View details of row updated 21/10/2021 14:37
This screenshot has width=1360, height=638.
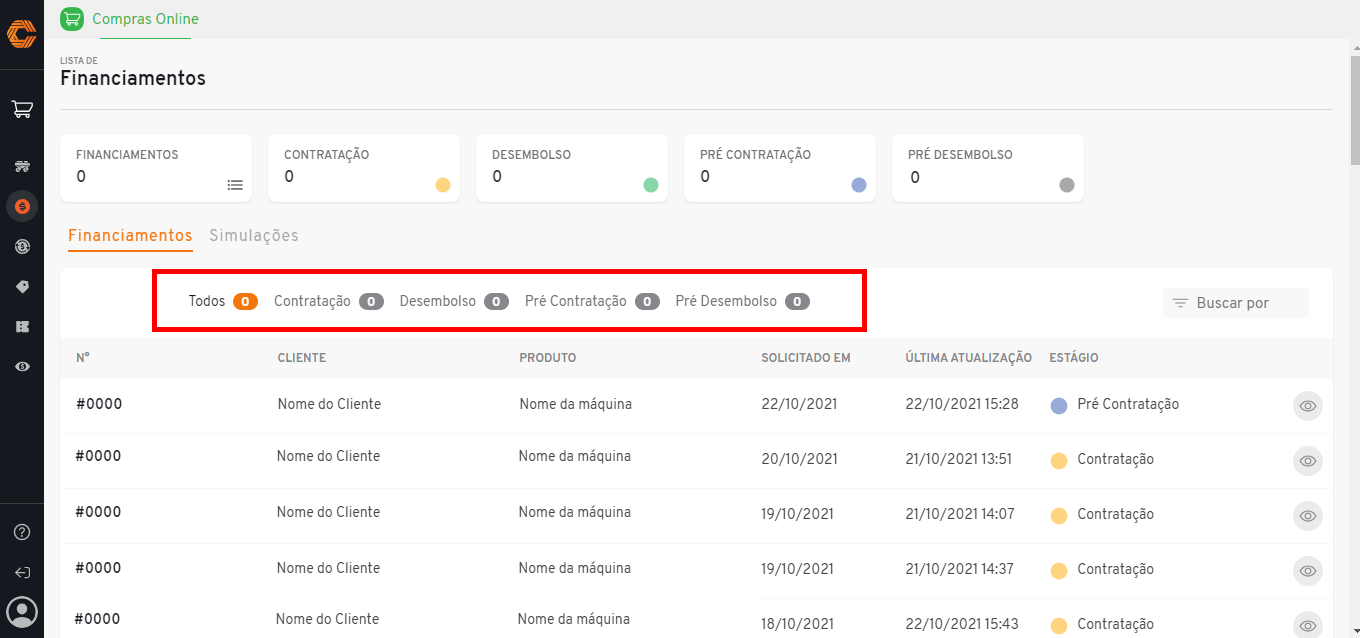point(1308,571)
